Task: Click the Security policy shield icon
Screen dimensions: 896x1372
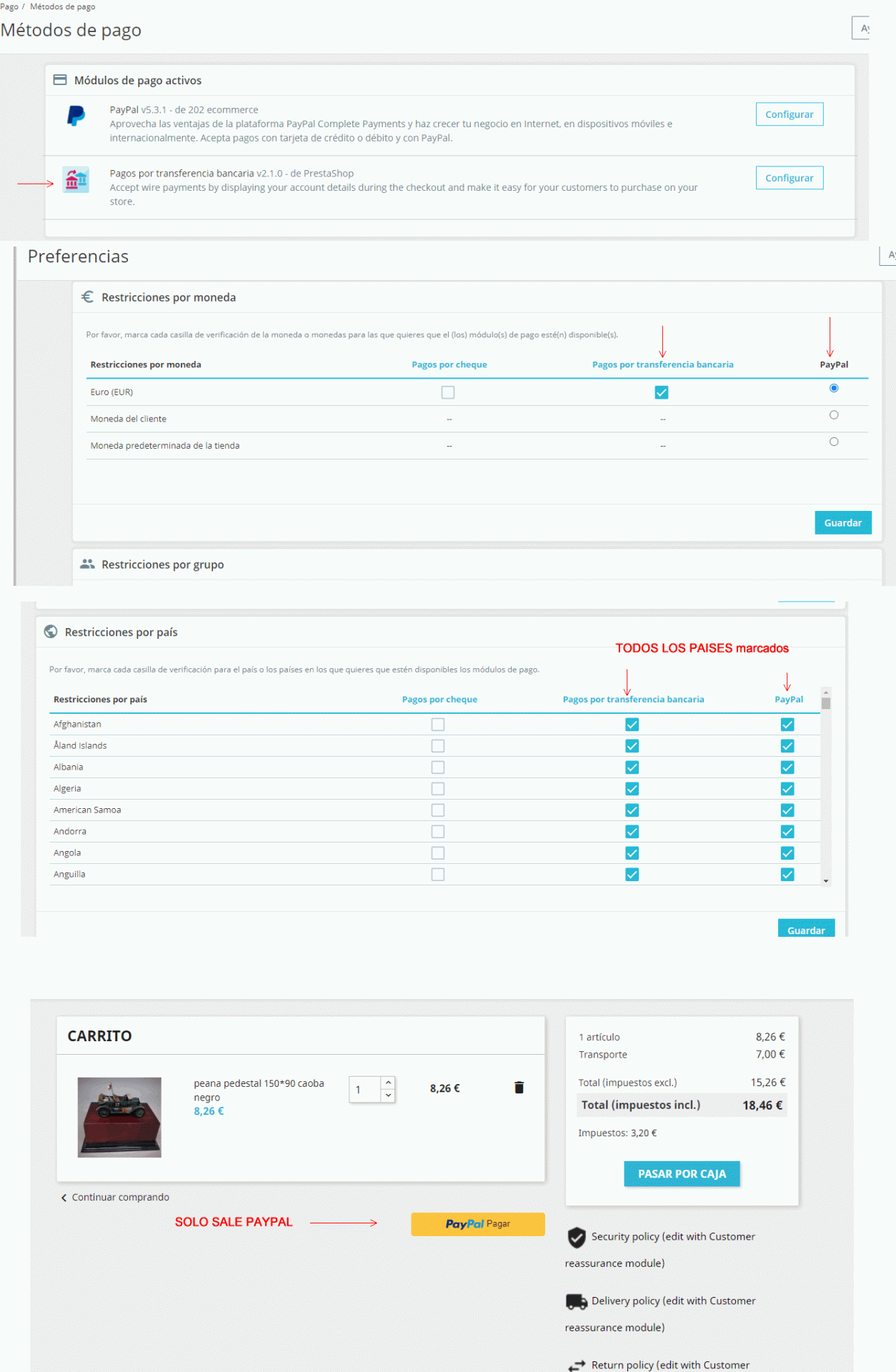Action: (x=577, y=1237)
